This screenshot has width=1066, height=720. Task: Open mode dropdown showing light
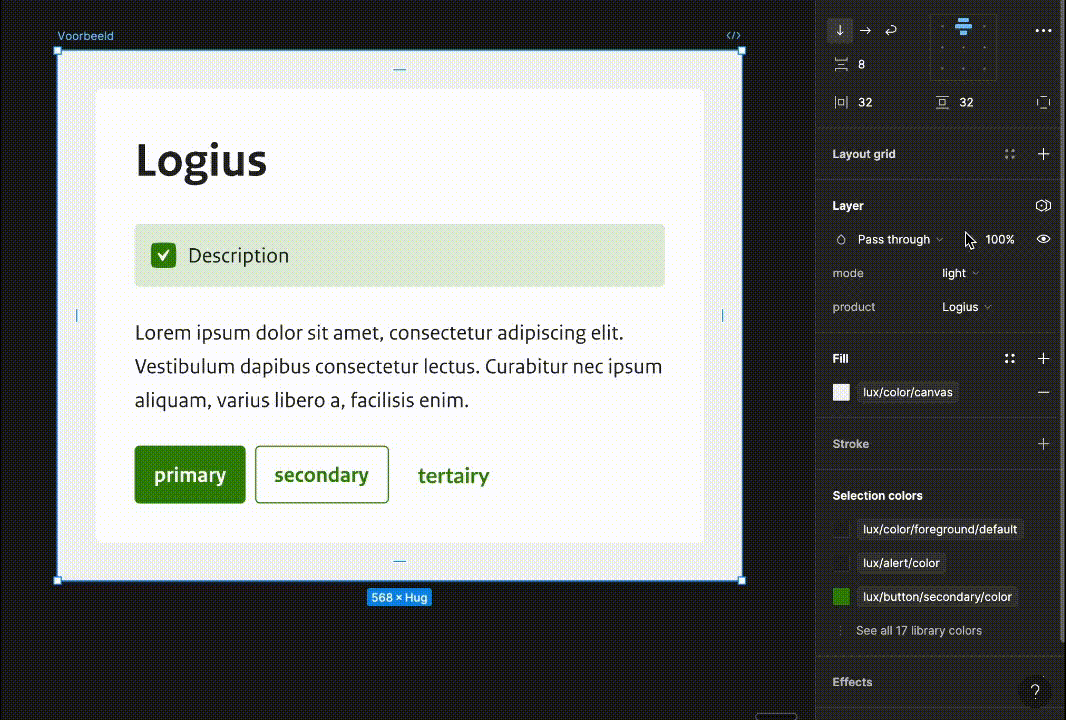[960, 273]
